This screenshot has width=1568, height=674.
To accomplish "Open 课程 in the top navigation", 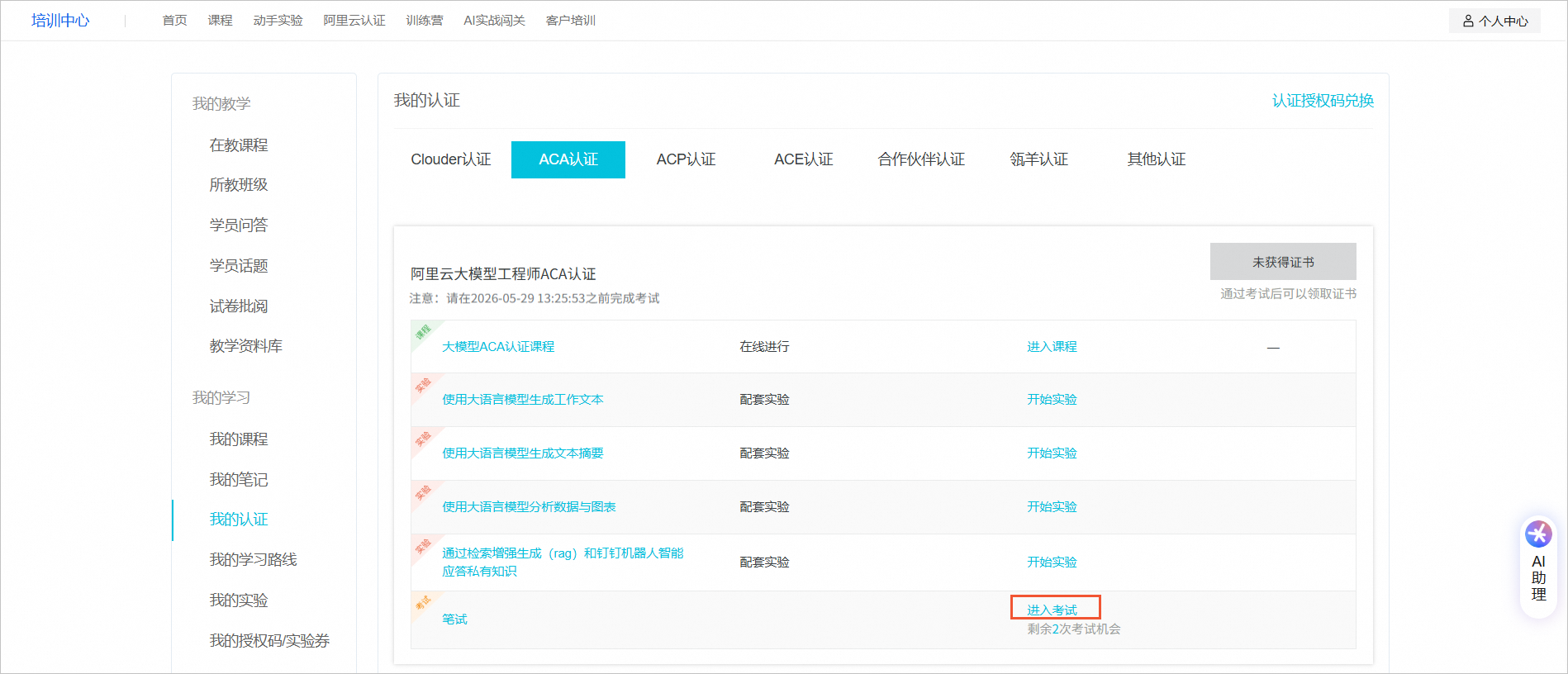I will pos(220,21).
